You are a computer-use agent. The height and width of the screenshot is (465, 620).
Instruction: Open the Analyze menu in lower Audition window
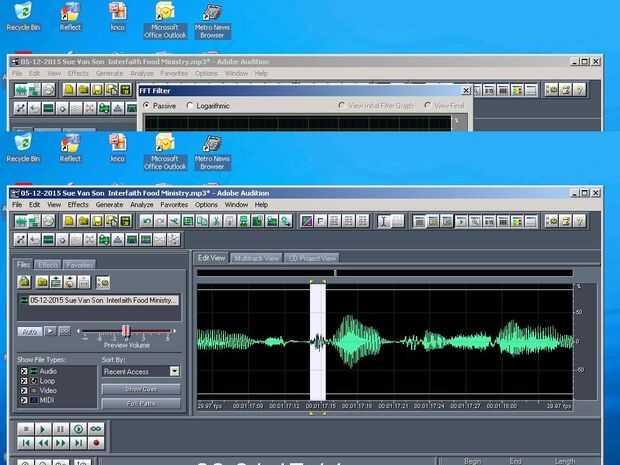(142, 204)
